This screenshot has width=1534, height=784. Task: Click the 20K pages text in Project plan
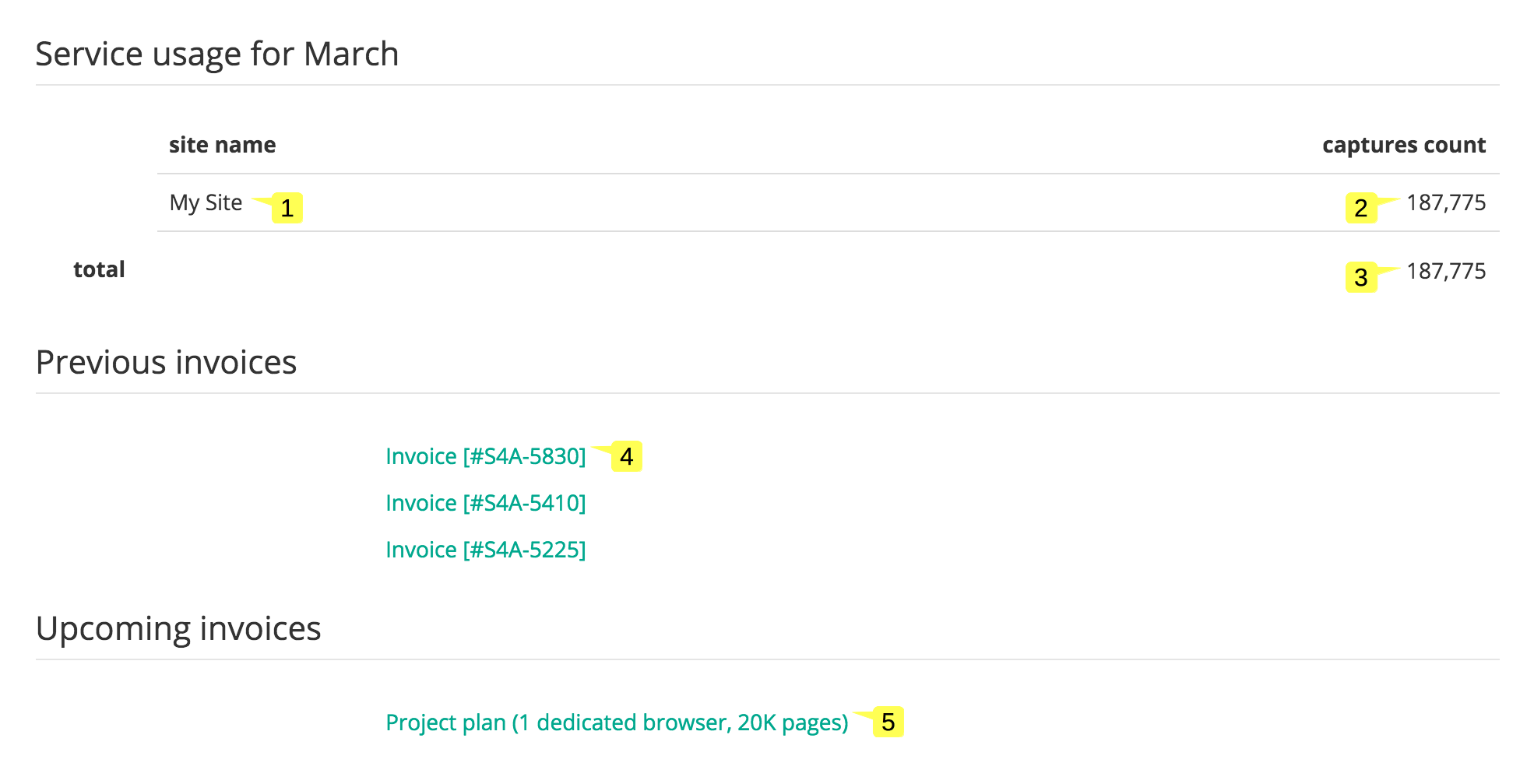point(789,722)
